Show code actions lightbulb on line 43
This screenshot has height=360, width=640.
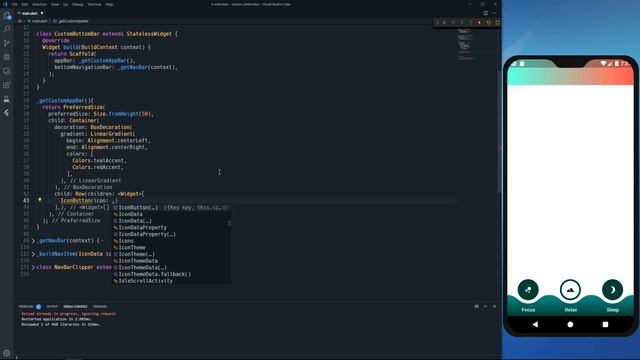(x=40, y=200)
